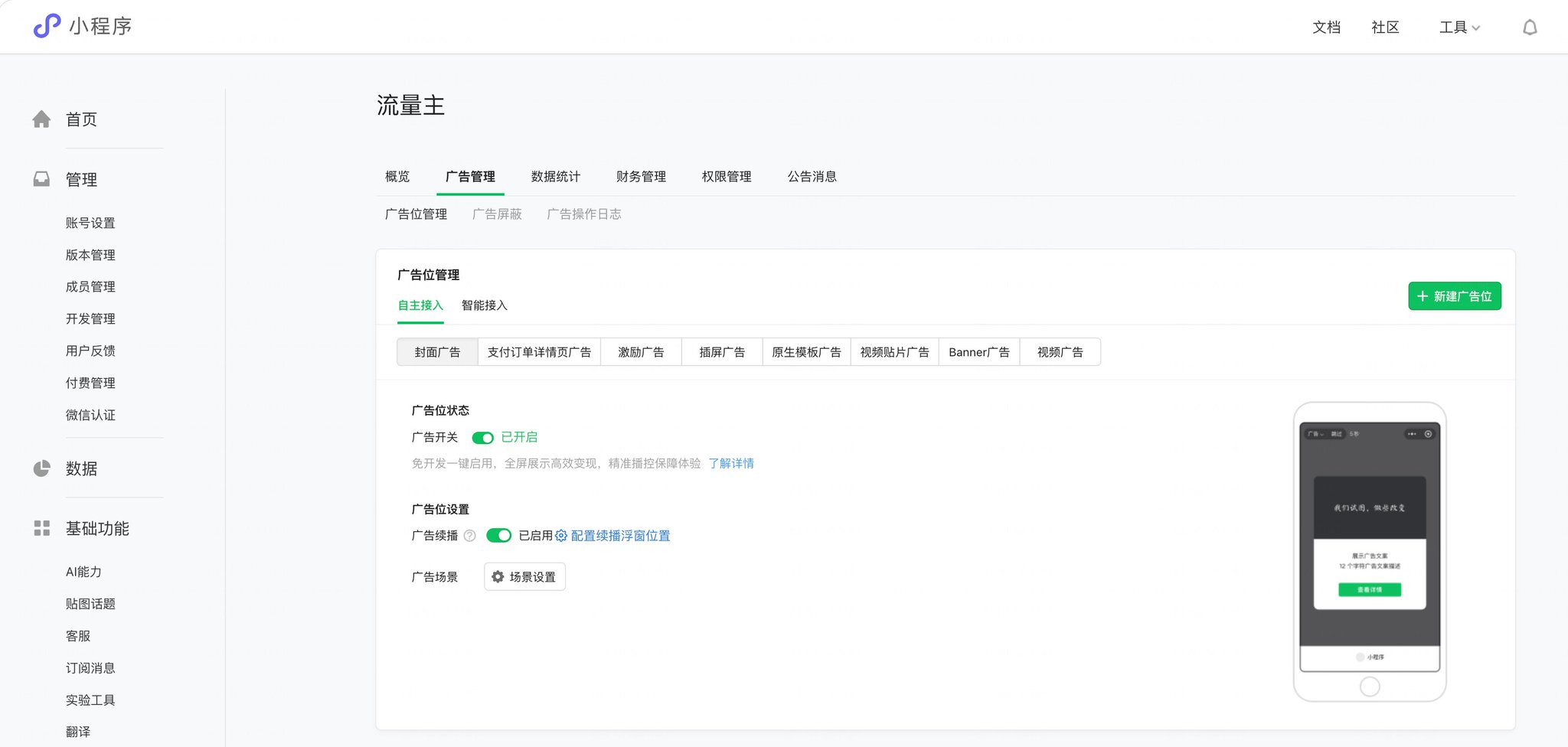Open the 财务管理 tab

click(x=641, y=177)
